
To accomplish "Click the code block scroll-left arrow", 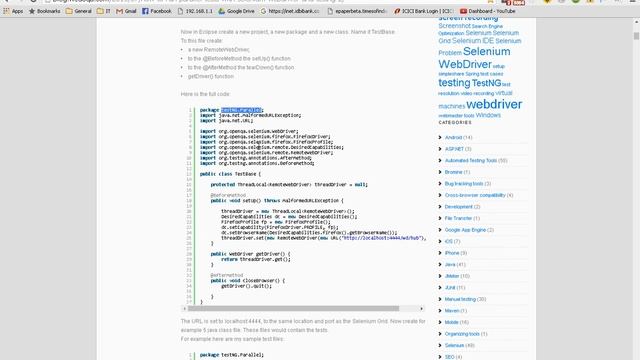I will pos(184,309).
